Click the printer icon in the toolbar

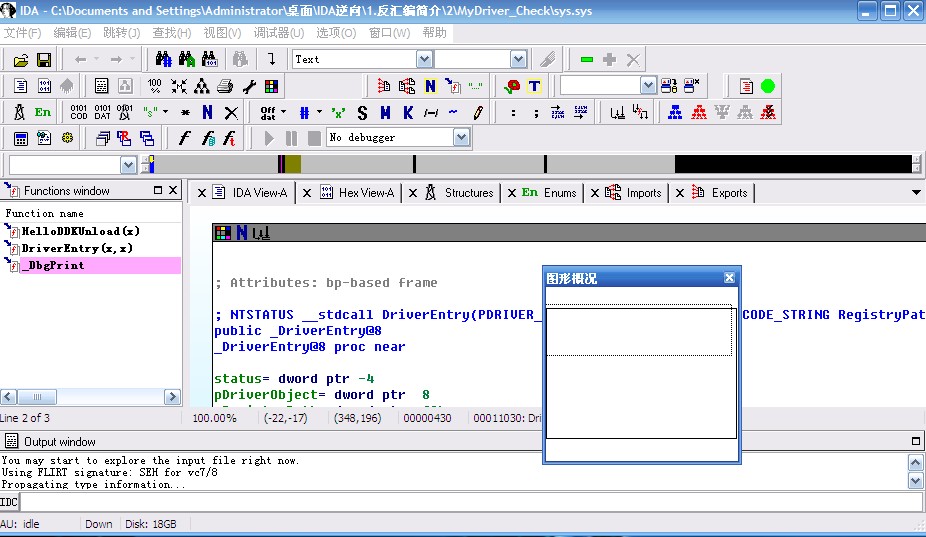click(x=226, y=86)
